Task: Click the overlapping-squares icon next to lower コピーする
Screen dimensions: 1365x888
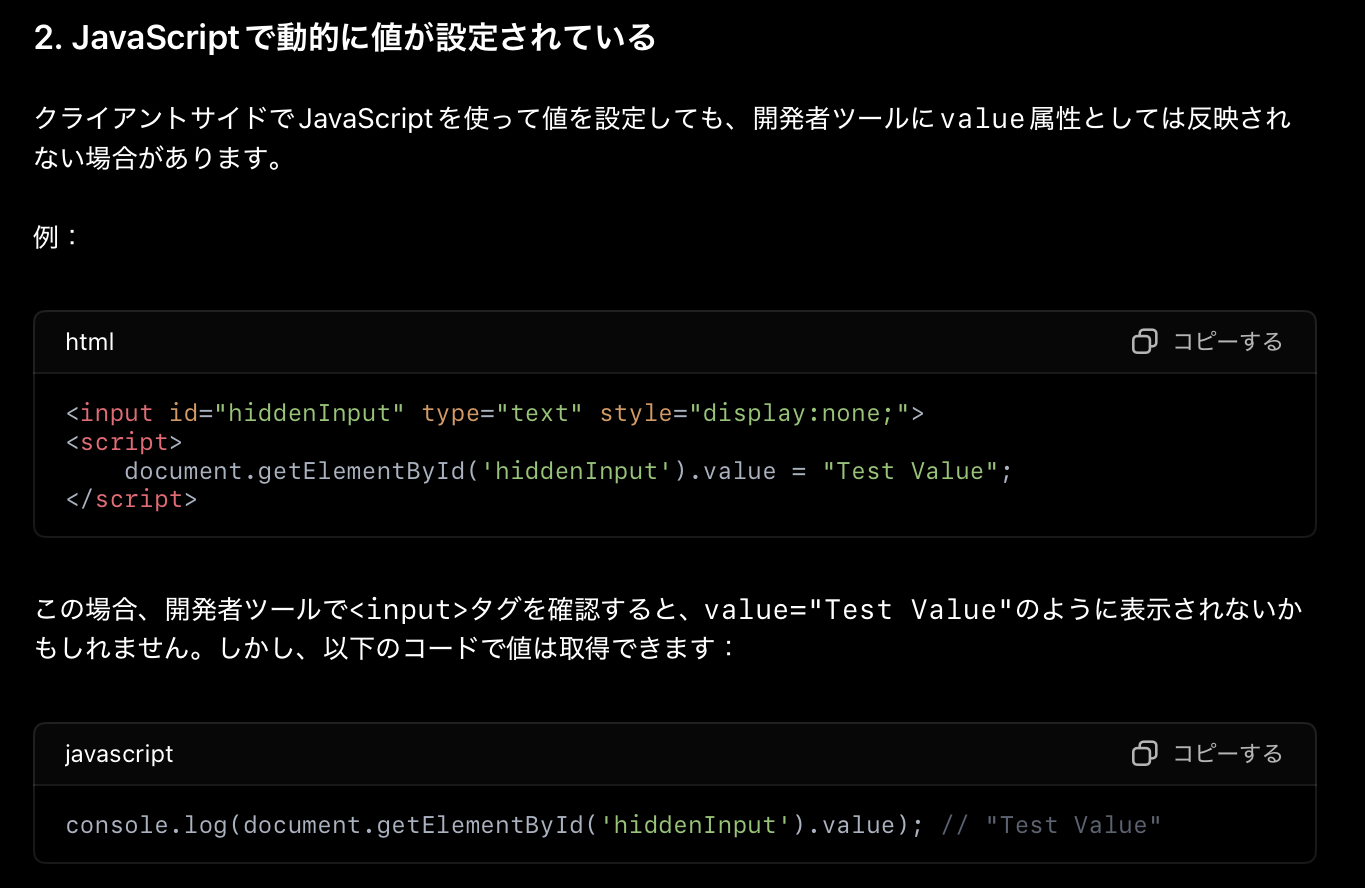Action: pyautogui.click(x=1143, y=753)
